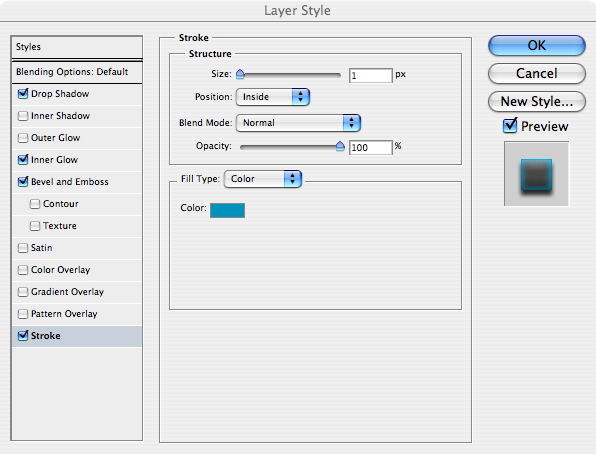Select the Styles header item

point(77,47)
